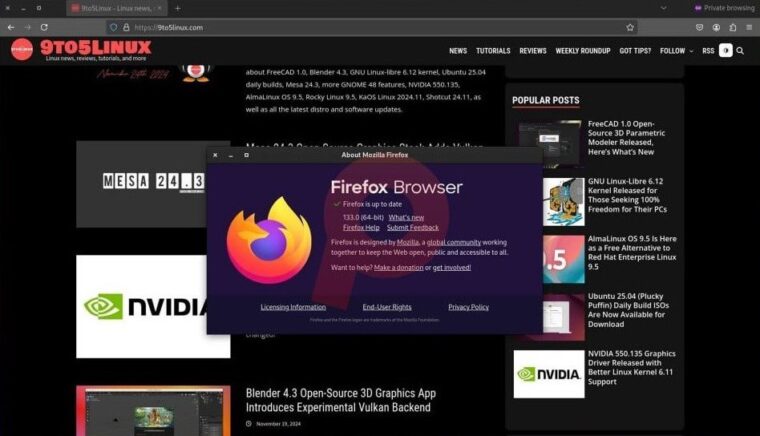Close the main Firefox browser window

click(7, 8)
